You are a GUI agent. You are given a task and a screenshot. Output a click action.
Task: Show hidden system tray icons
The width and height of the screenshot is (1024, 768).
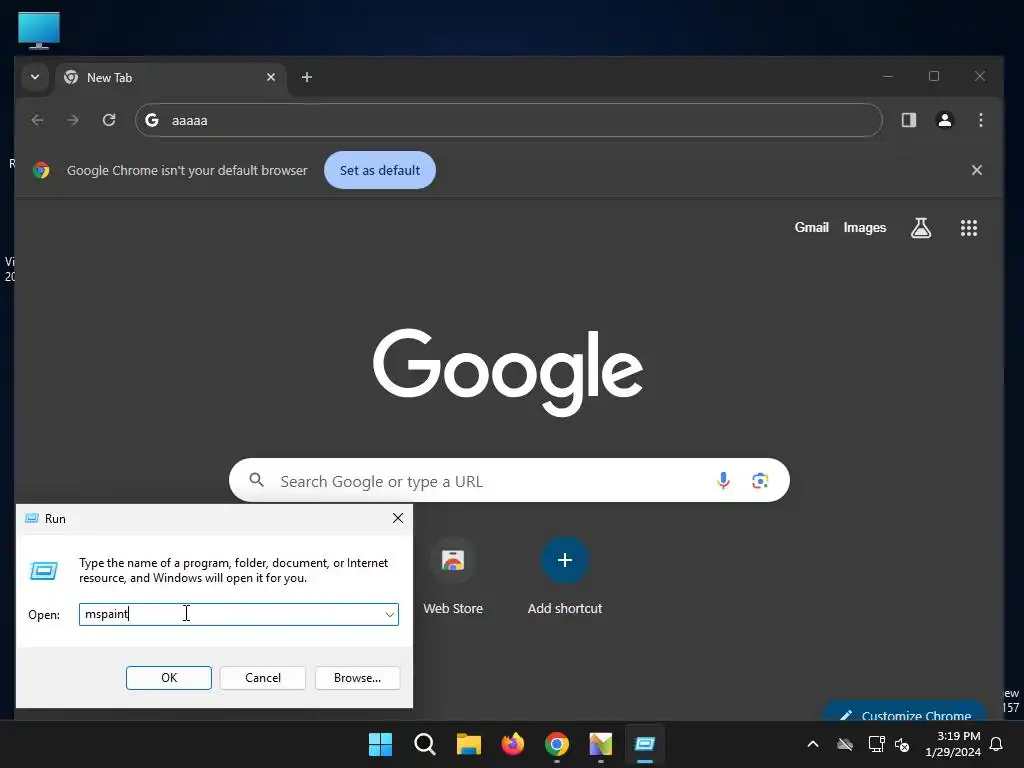point(813,744)
